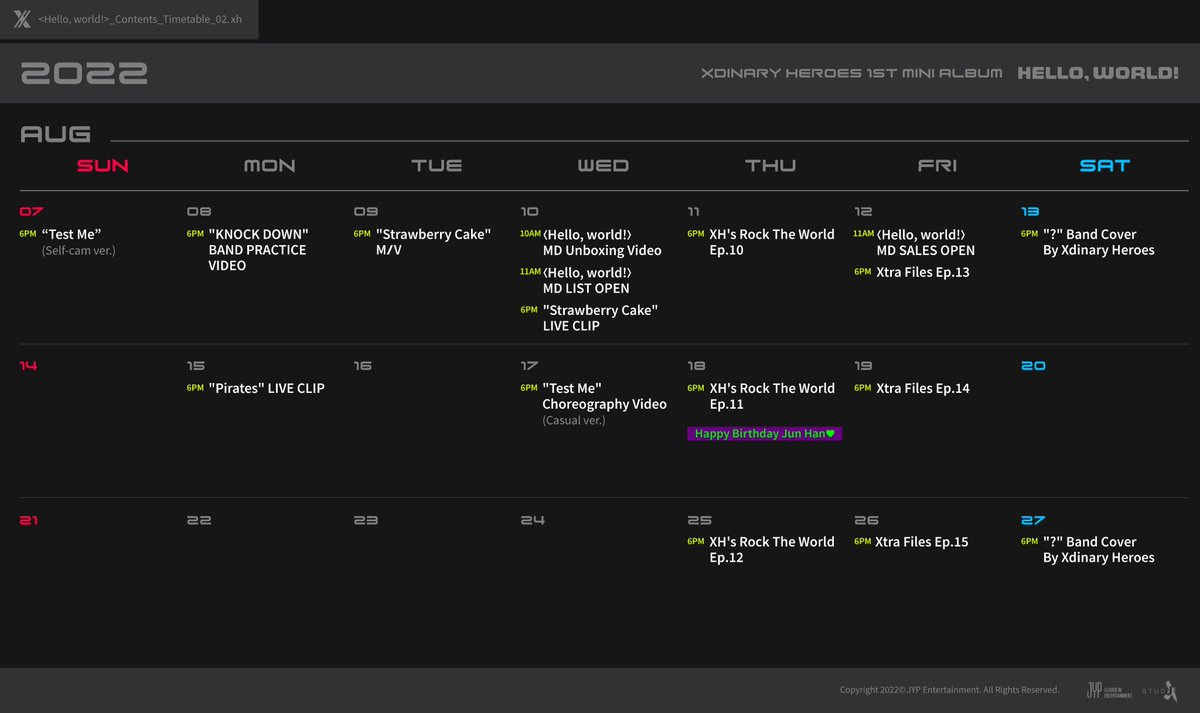Select date 18 on the calendar

click(x=697, y=366)
